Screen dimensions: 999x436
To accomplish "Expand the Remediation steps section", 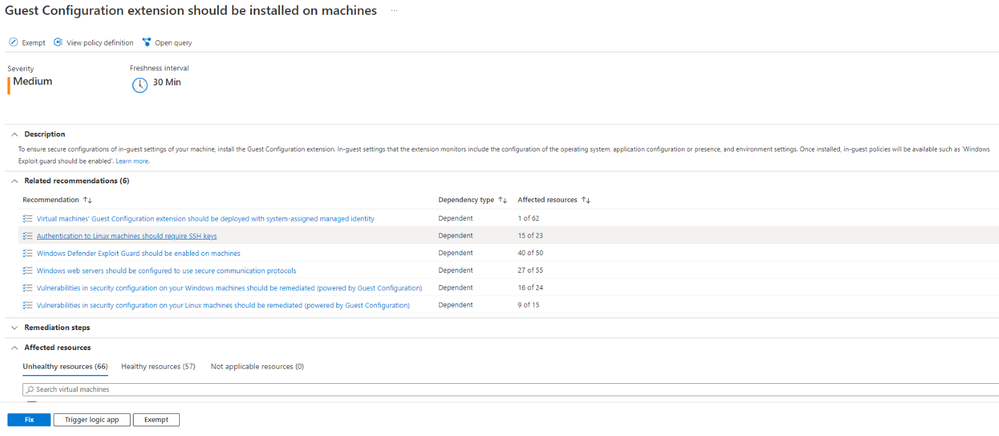I will (x=15, y=328).
